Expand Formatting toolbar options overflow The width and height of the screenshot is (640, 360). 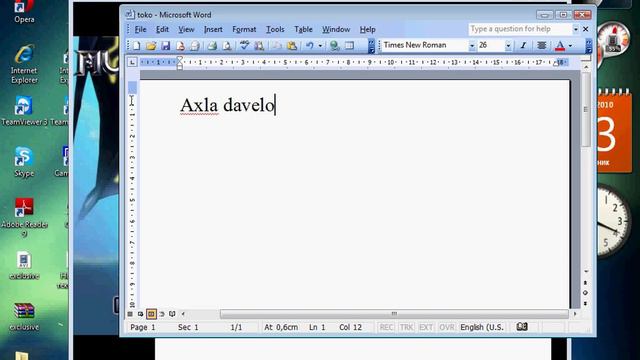[588, 46]
